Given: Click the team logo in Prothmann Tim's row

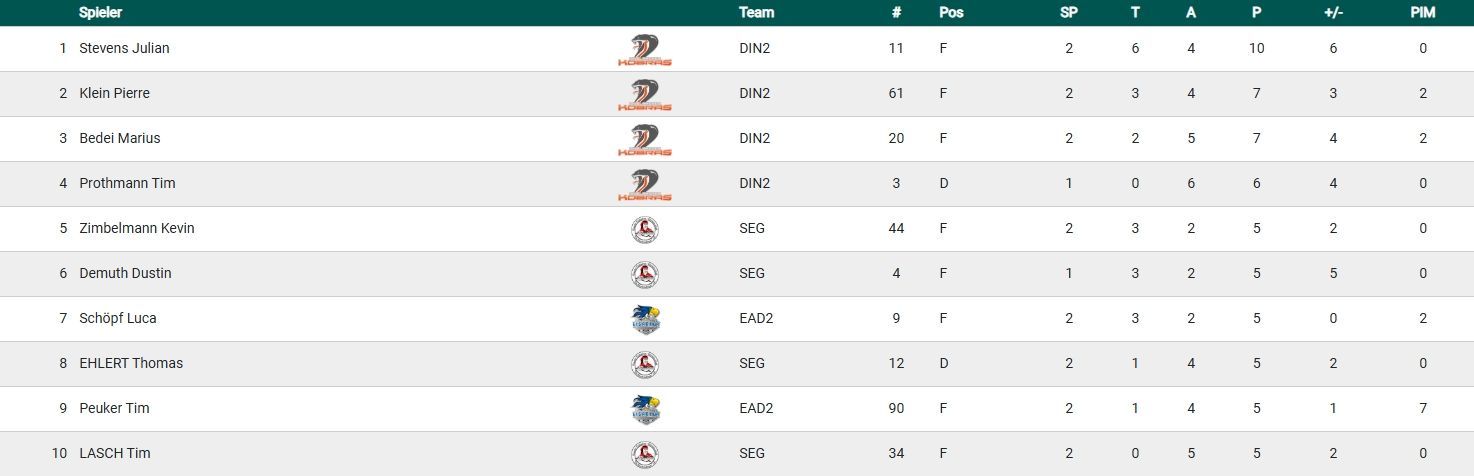Looking at the screenshot, I should [645, 184].
